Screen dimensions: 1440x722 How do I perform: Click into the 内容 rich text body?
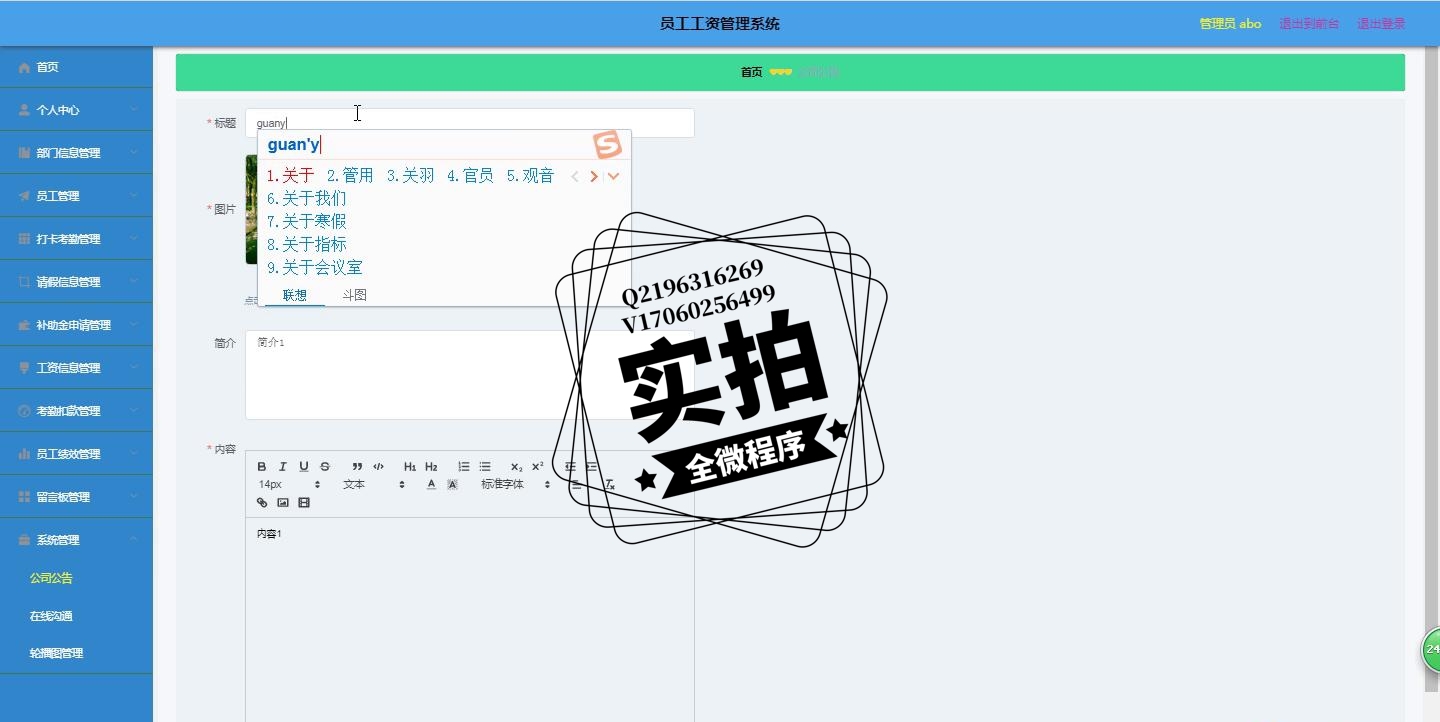[x=470, y=620]
